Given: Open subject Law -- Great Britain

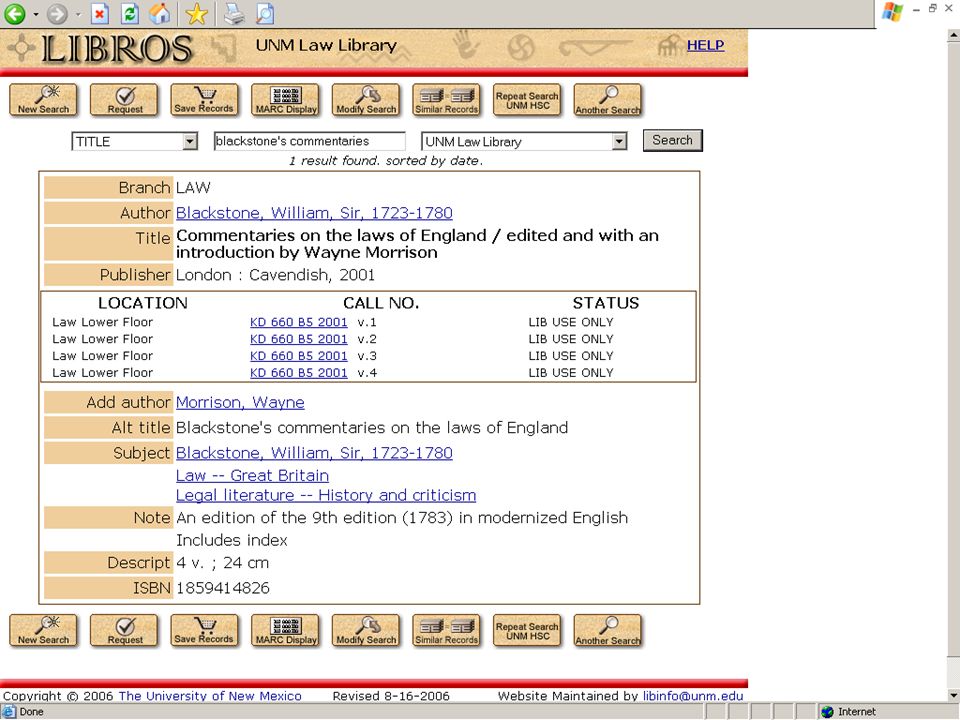Looking at the screenshot, I should point(252,476).
